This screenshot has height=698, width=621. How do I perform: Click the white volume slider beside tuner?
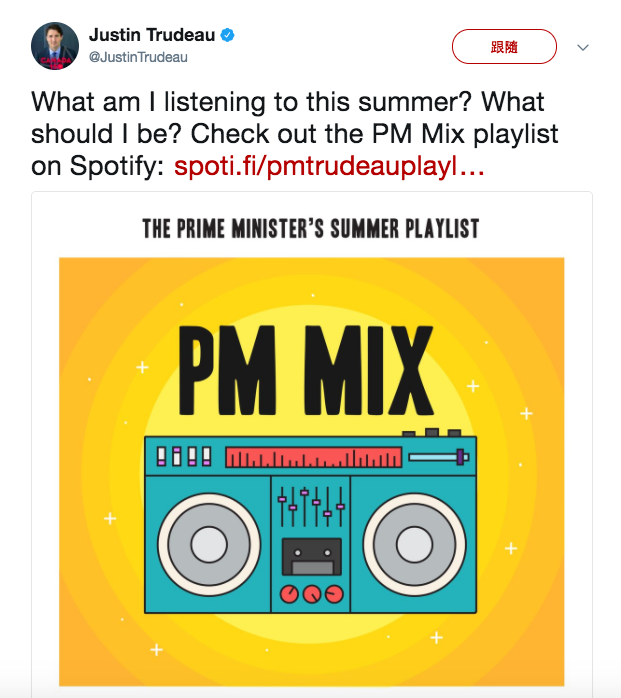pyautogui.click(x=439, y=457)
